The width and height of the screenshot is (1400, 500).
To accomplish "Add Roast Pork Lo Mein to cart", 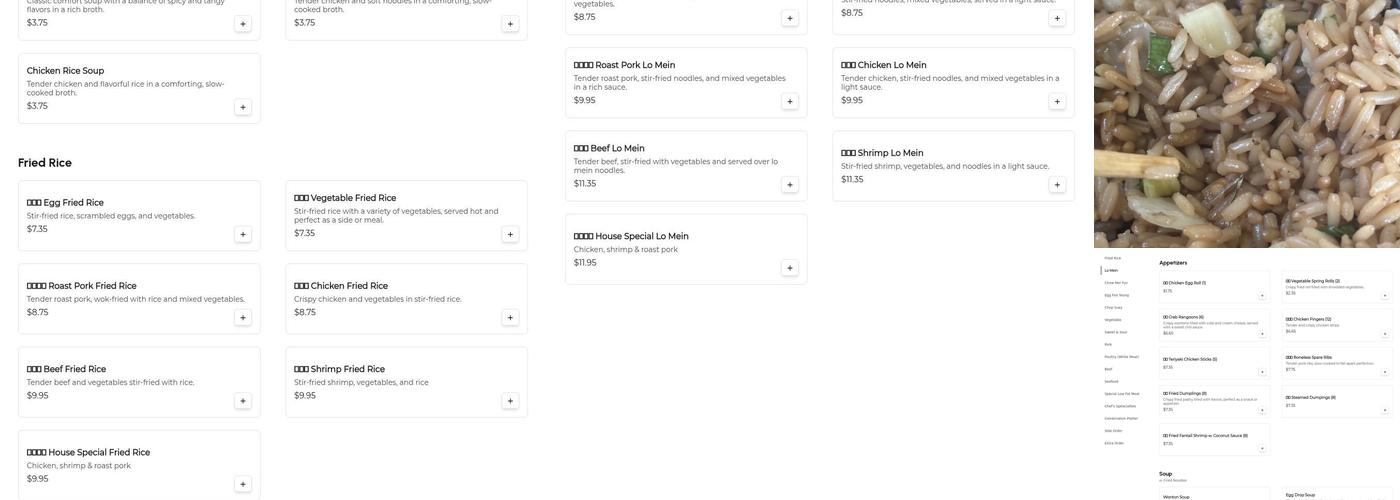I will 790,101.
